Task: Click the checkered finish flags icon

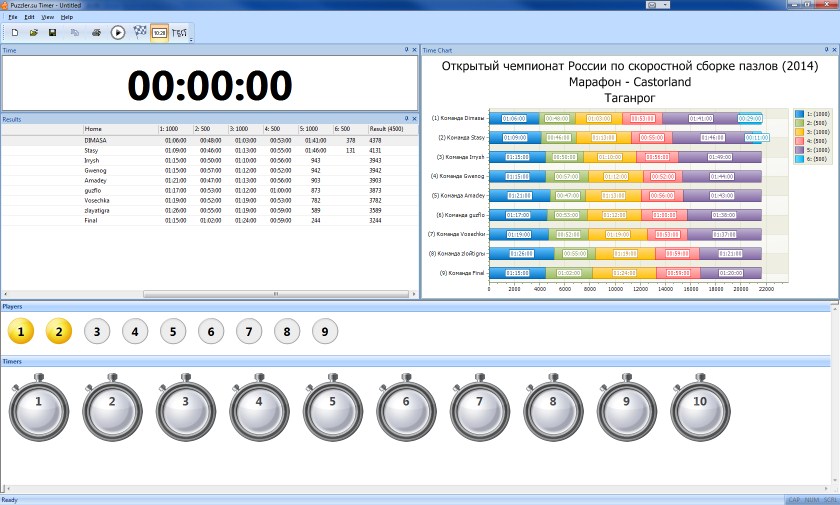Action: coord(139,32)
